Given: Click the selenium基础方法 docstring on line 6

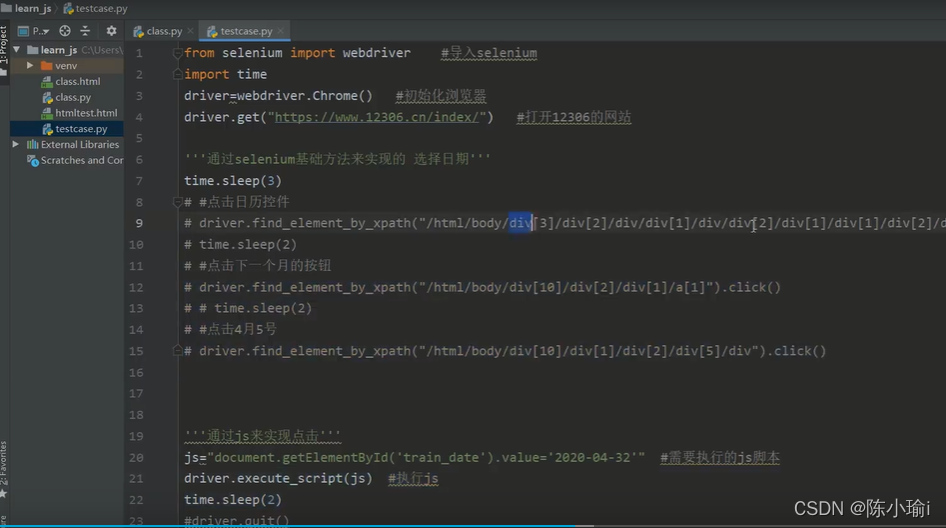Looking at the screenshot, I should [337, 159].
